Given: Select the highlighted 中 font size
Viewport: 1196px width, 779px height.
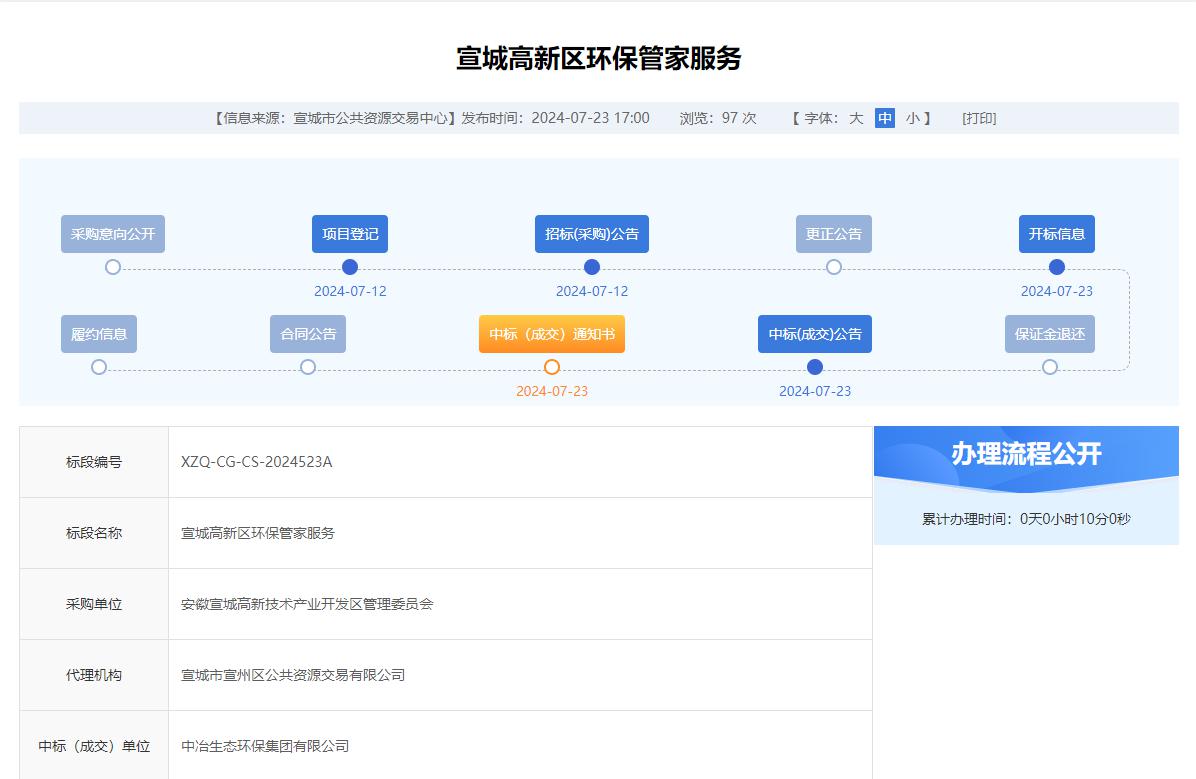Looking at the screenshot, I should point(885,118).
